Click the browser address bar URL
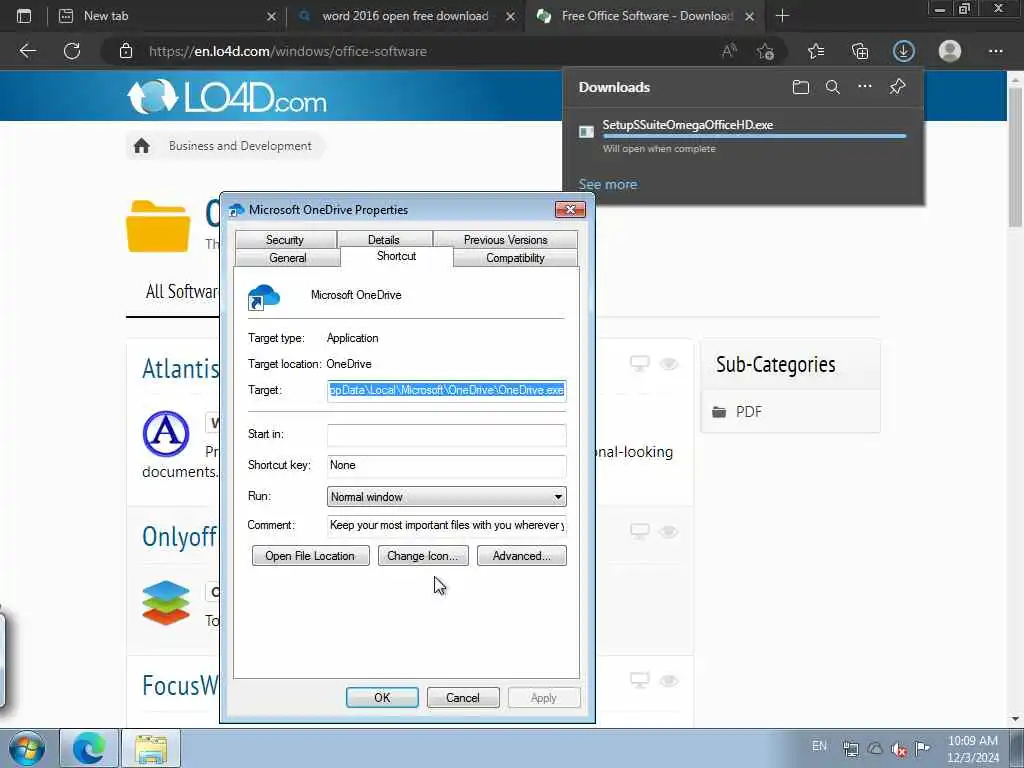 tap(288, 51)
